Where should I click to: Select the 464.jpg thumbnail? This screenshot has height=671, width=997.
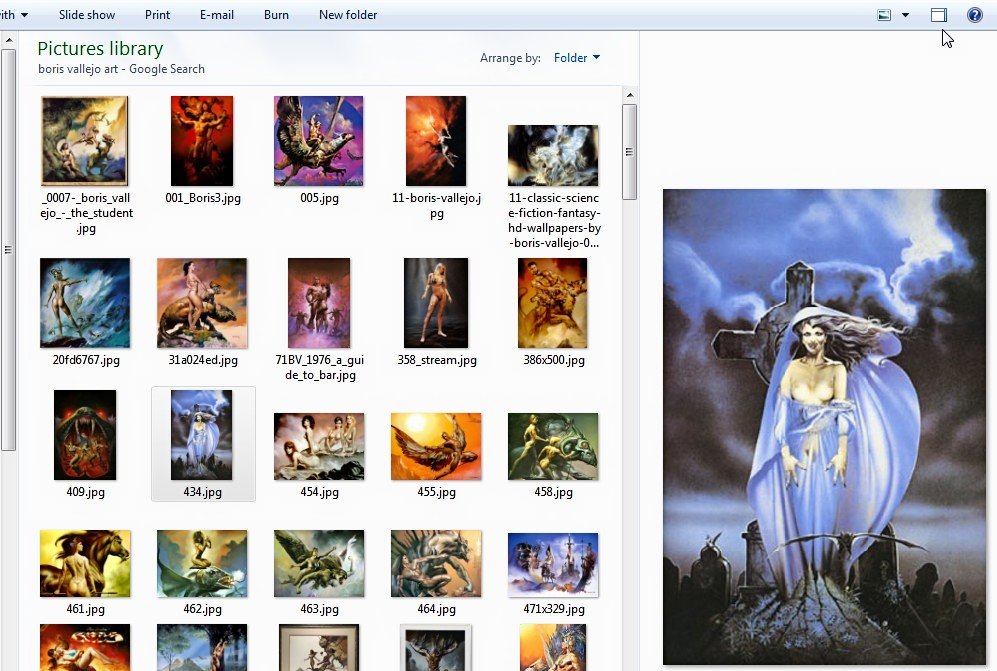click(436, 564)
